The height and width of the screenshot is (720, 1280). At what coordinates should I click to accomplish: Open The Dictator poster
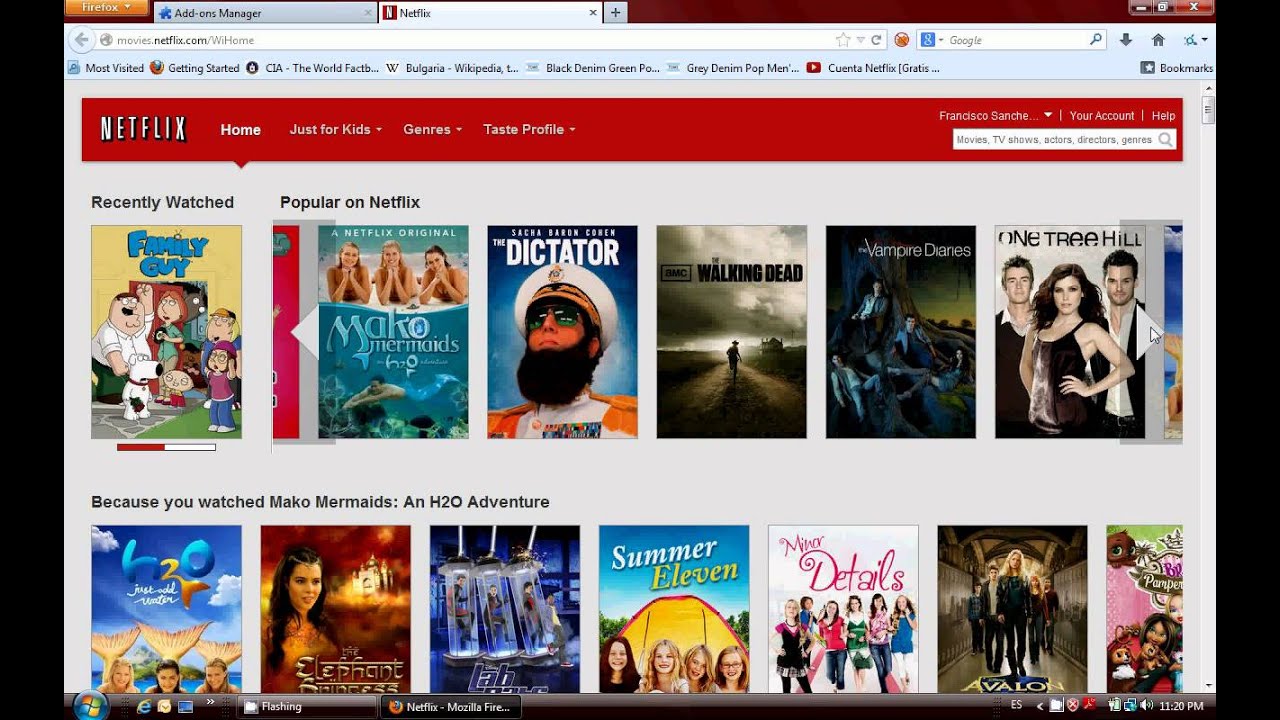(562, 332)
